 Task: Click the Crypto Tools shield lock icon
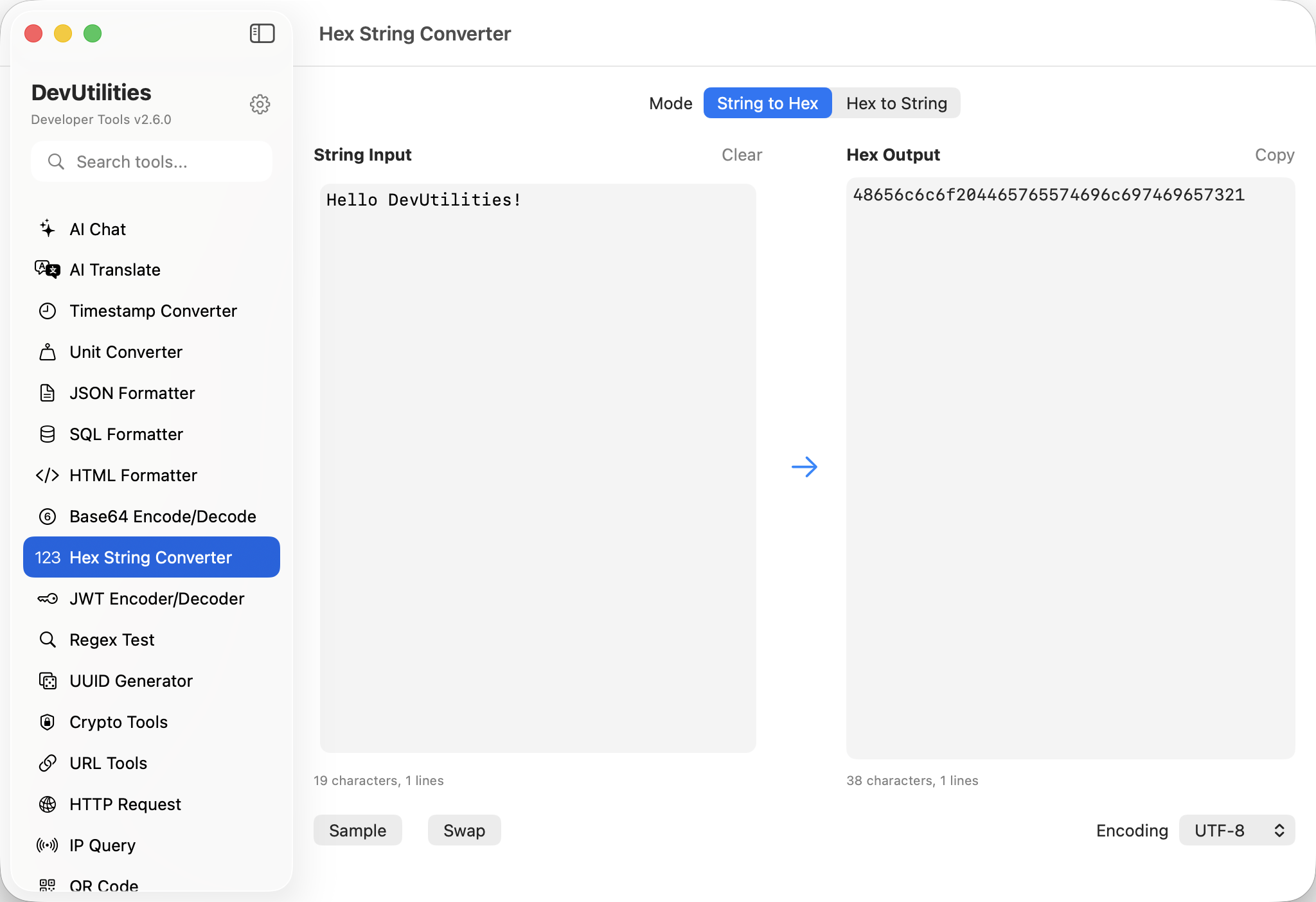(48, 722)
